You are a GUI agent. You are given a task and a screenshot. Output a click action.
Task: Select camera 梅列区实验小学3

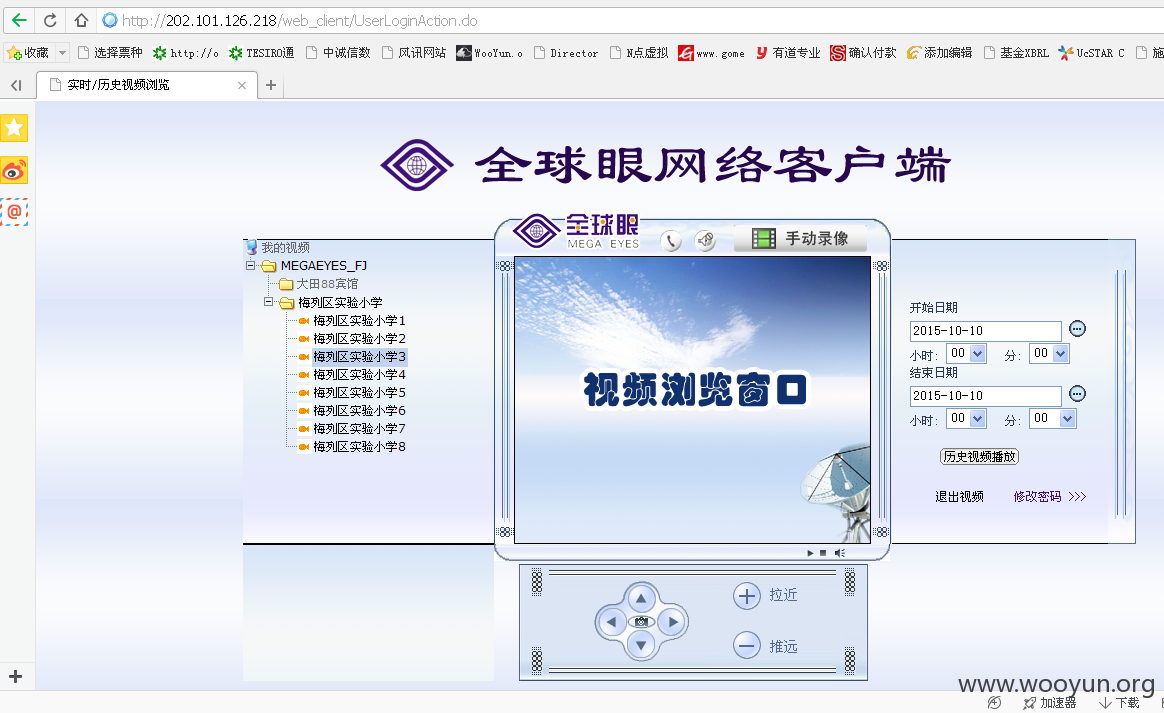point(359,356)
